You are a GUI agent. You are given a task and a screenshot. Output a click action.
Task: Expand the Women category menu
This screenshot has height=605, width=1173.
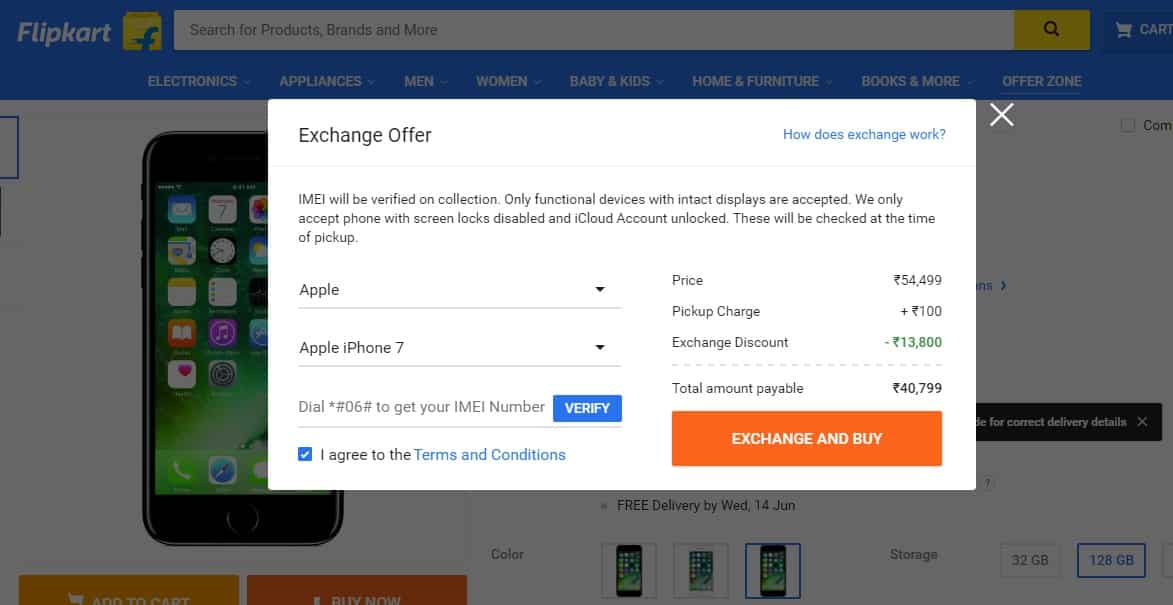509,82
